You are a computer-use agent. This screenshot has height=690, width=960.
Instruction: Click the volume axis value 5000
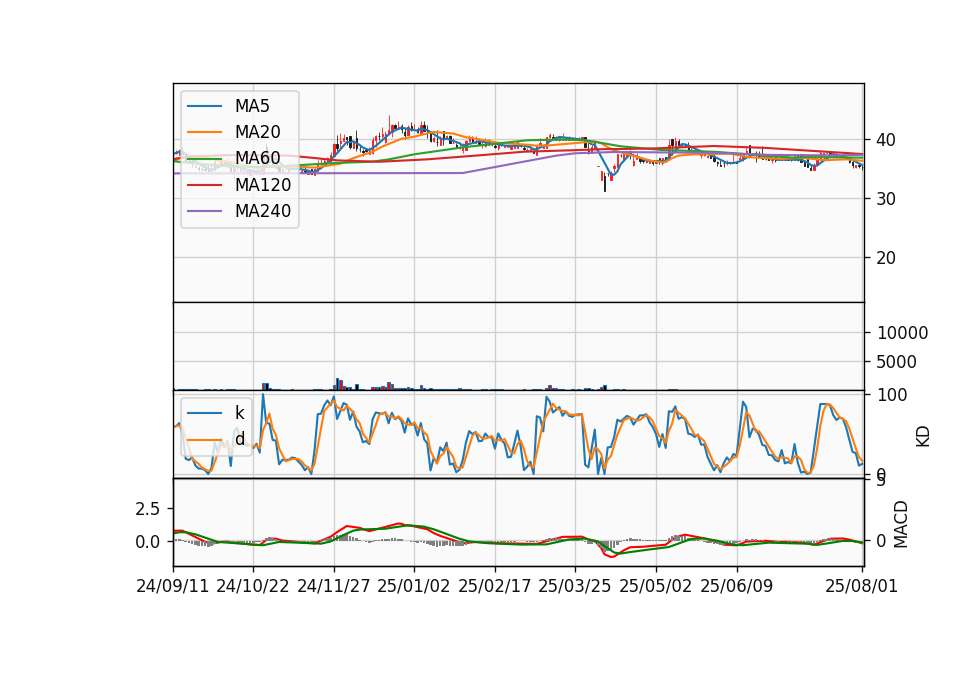[897, 362]
